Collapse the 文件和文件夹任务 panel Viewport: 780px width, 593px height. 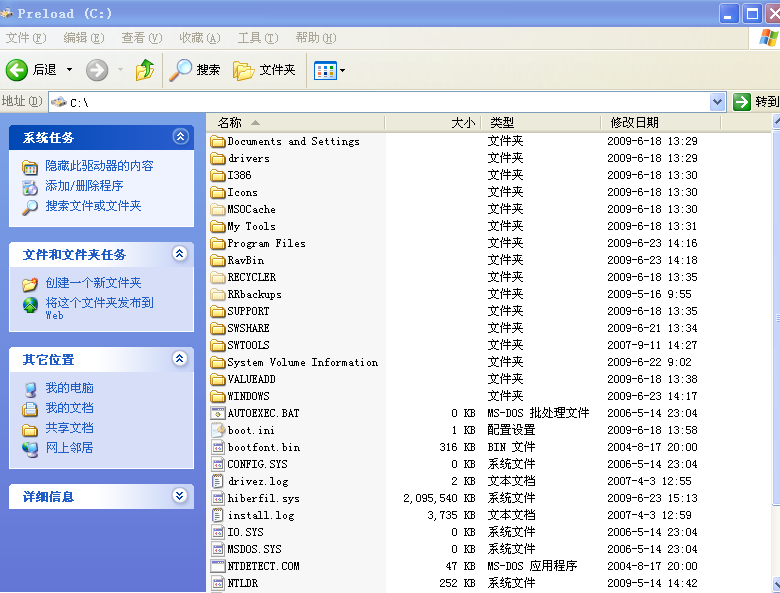pyautogui.click(x=180, y=254)
